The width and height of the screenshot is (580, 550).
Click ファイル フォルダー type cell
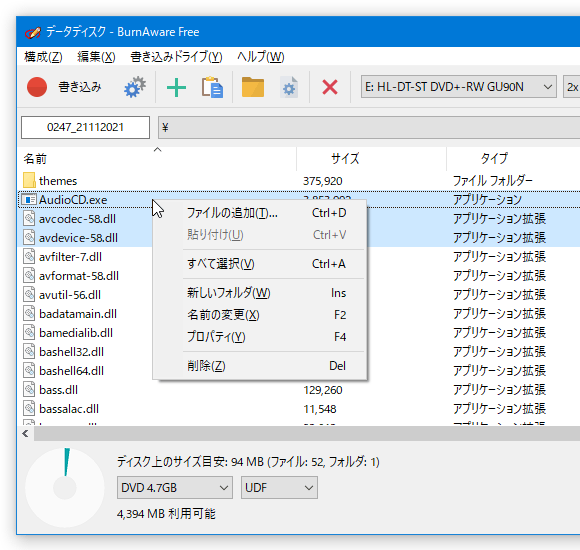click(493, 180)
